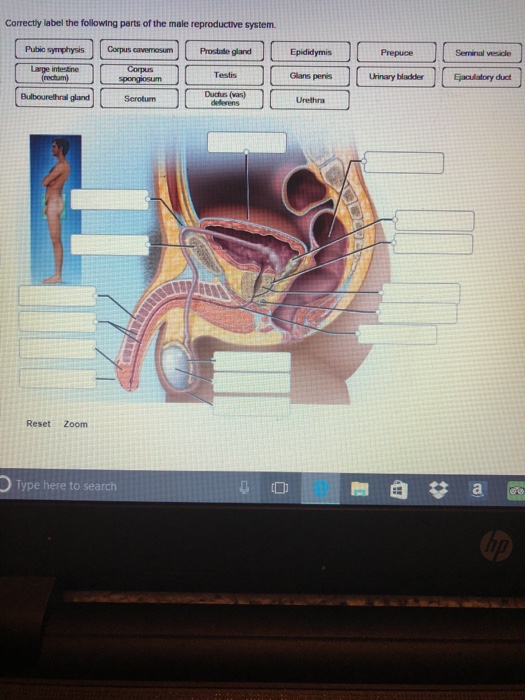Choose the Ejaculatory duct label tile
This screenshot has width=525, height=700.
482,77
